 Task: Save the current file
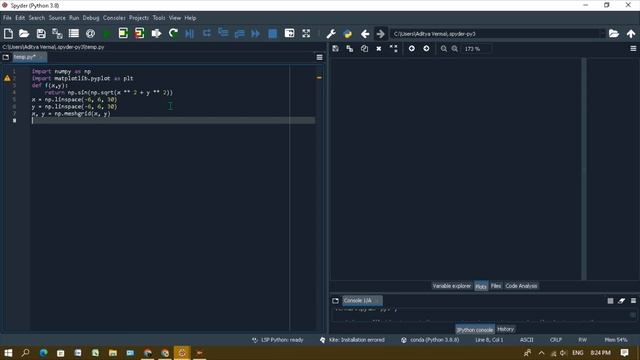pos(41,33)
